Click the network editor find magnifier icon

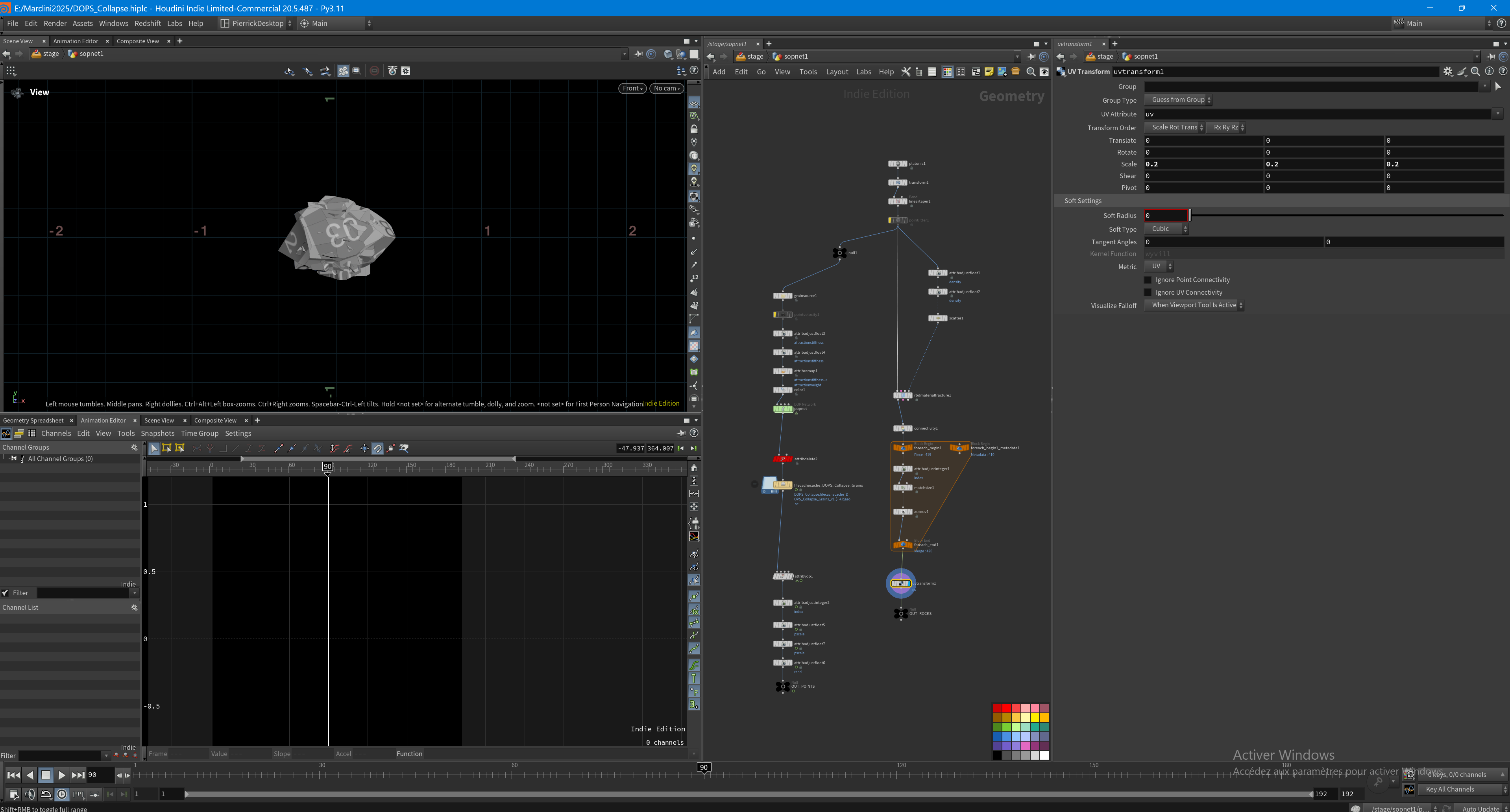coord(1031,72)
